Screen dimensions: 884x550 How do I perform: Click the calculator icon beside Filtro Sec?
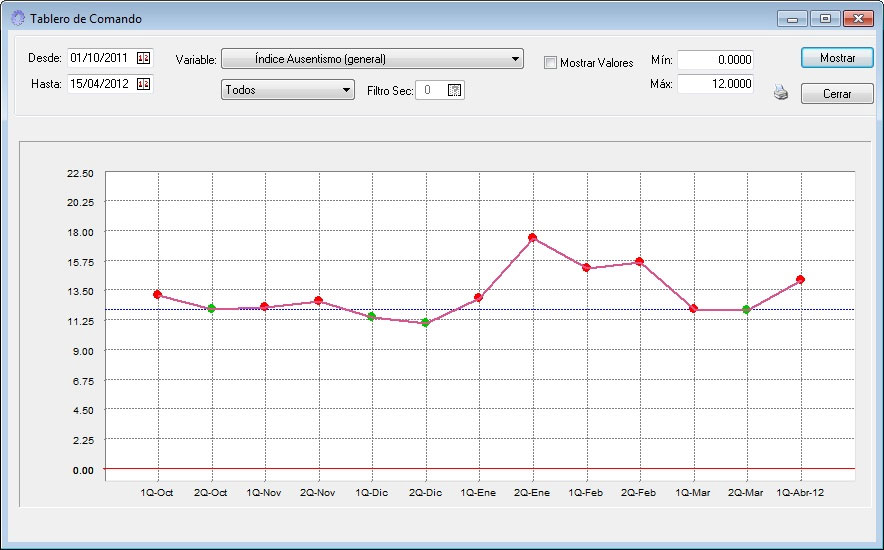pos(455,90)
